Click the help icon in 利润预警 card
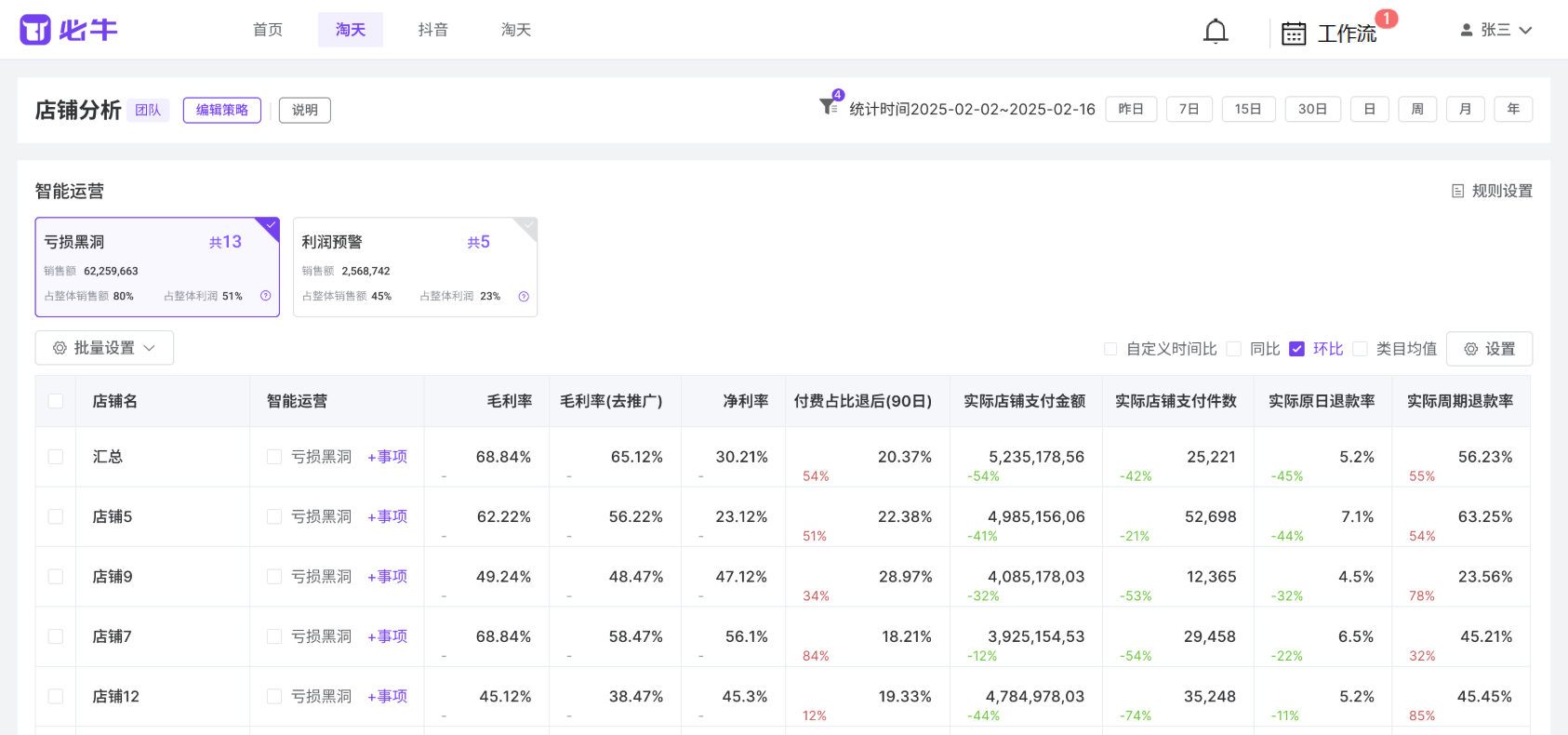Viewport: 1568px width, 735px height. click(x=524, y=297)
